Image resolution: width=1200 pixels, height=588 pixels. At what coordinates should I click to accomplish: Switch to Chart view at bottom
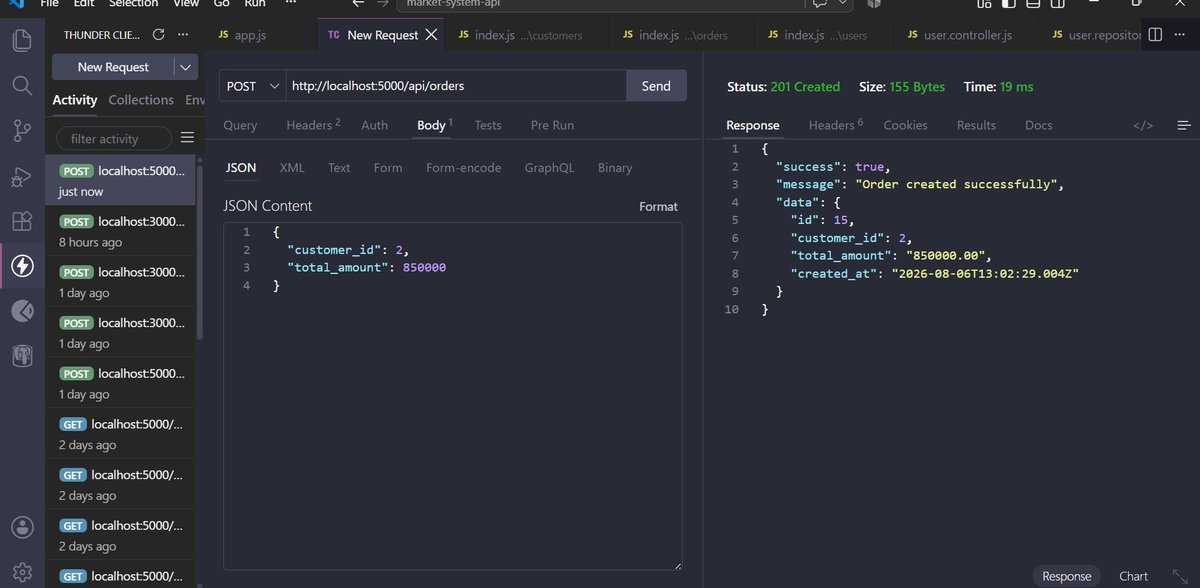click(x=1133, y=576)
